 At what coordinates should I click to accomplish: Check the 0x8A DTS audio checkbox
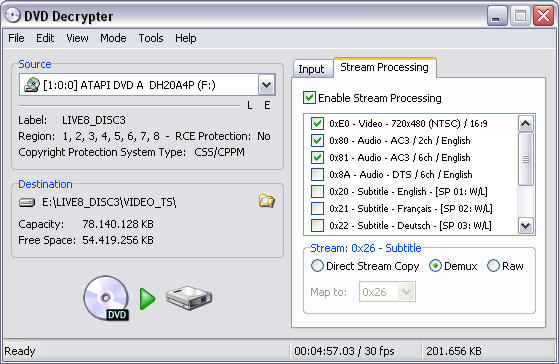[317, 174]
